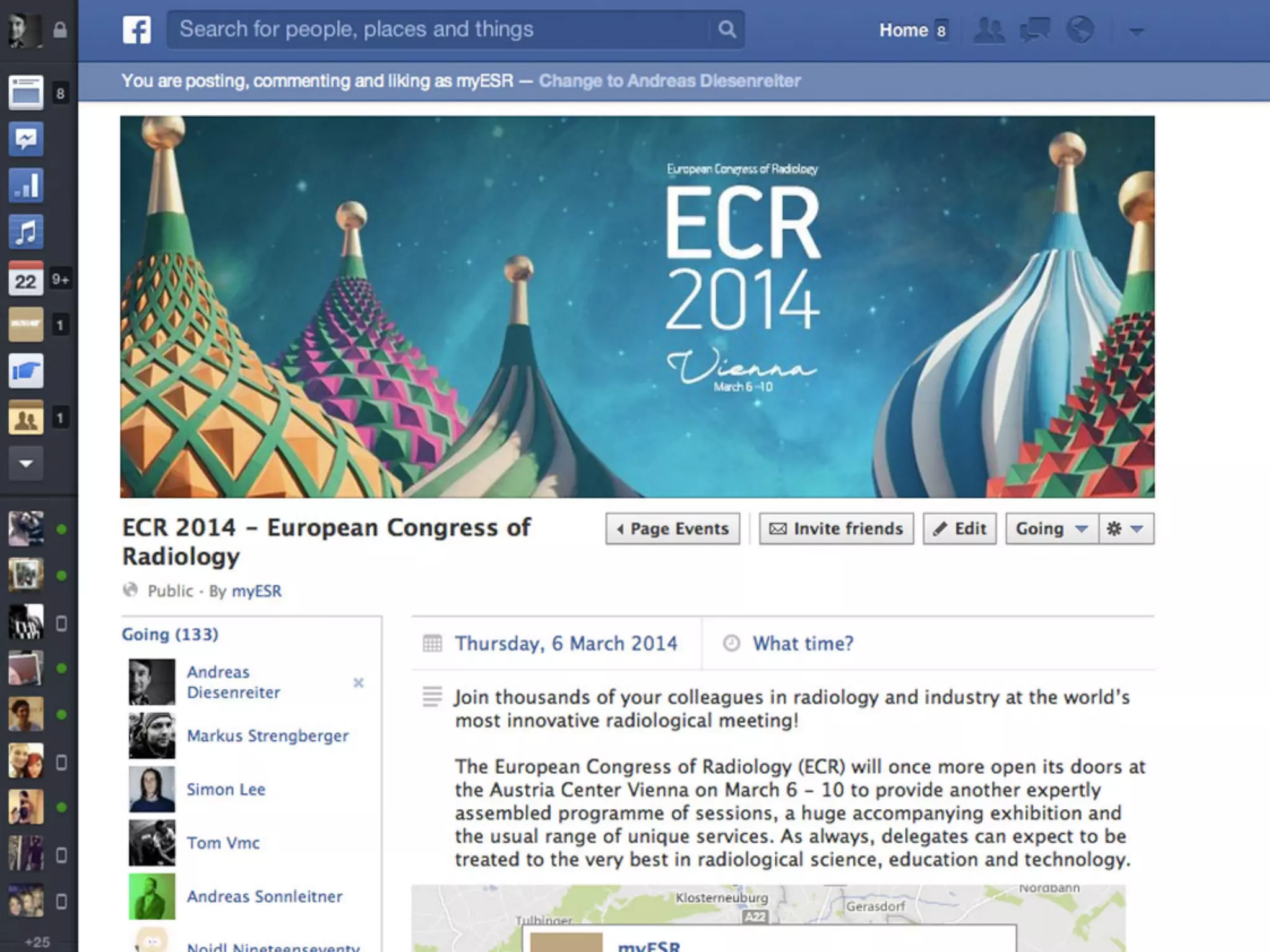1270x952 pixels.
Task: Open the friend requests icon
Action: 988,30
